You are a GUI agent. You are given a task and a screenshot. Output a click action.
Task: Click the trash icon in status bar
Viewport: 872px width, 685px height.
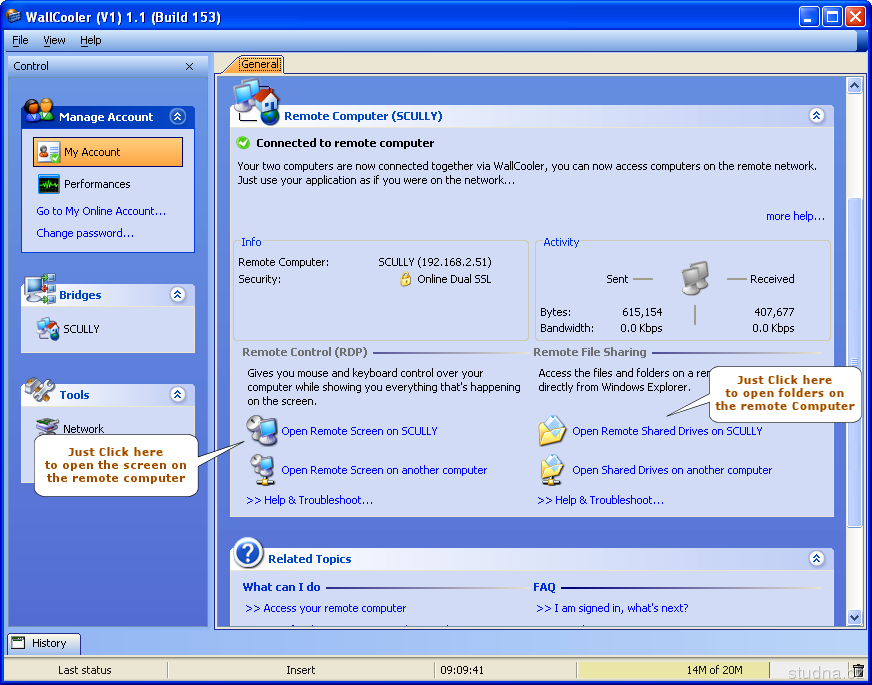pyautogui.click(x=857, y=670)
